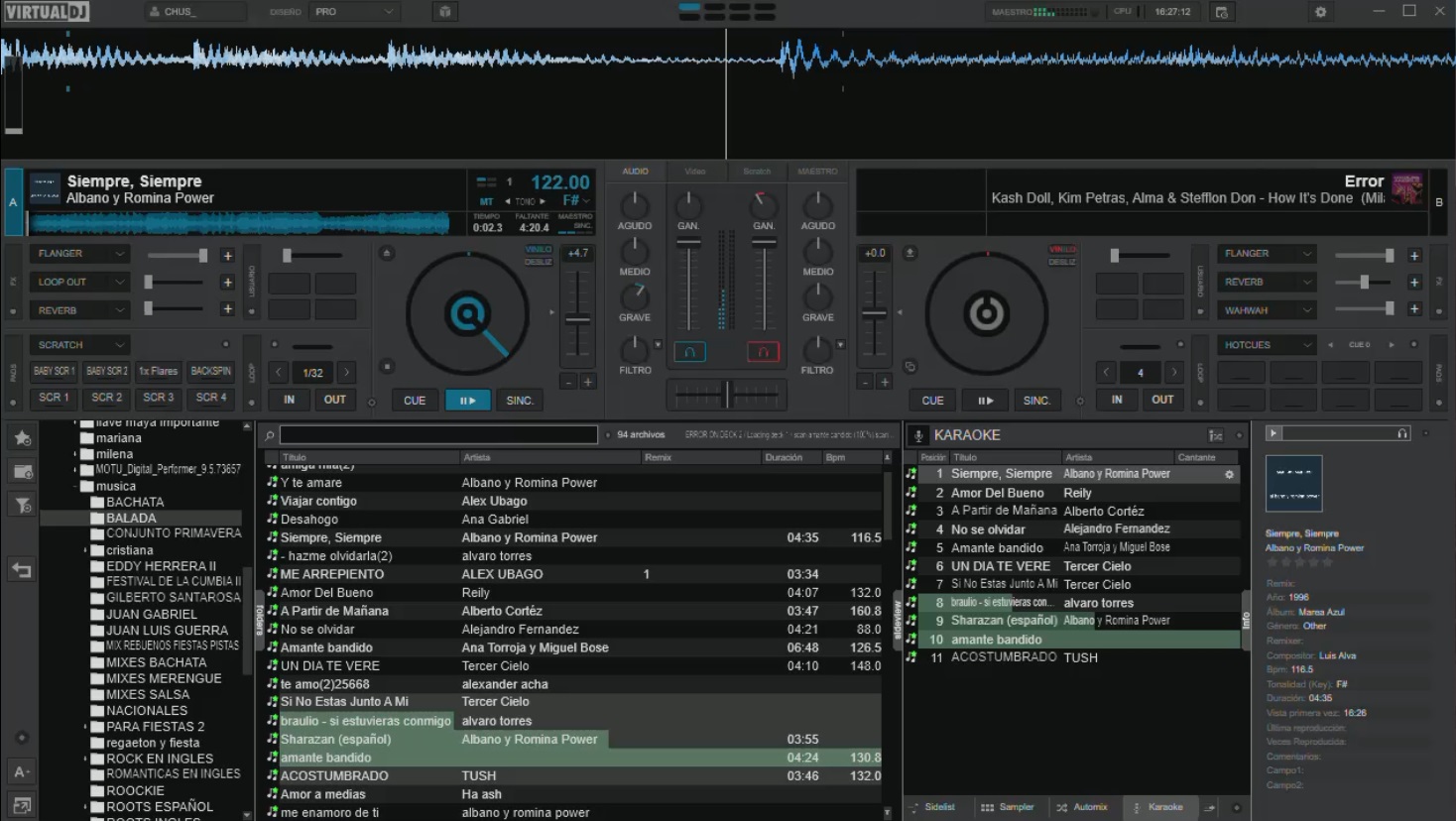Click the crossfader slider
The image size is (1456, 821).
point(726,395)
